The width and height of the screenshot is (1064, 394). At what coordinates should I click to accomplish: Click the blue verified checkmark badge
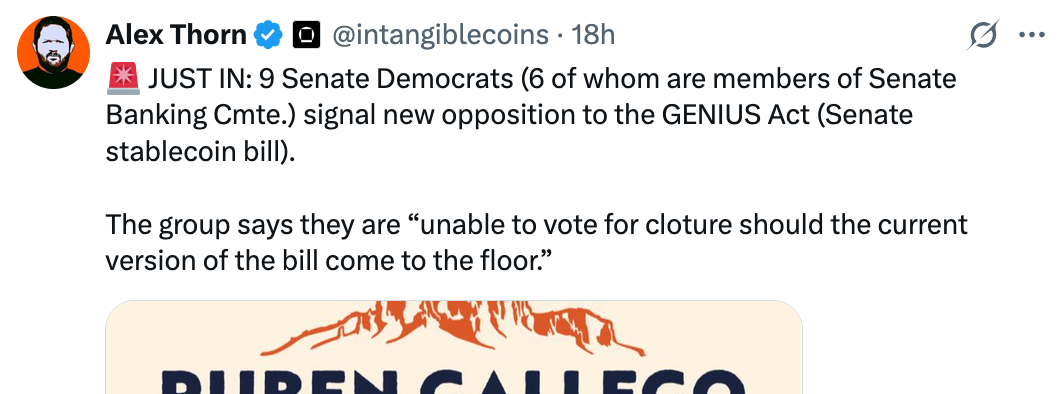point(268,35)
